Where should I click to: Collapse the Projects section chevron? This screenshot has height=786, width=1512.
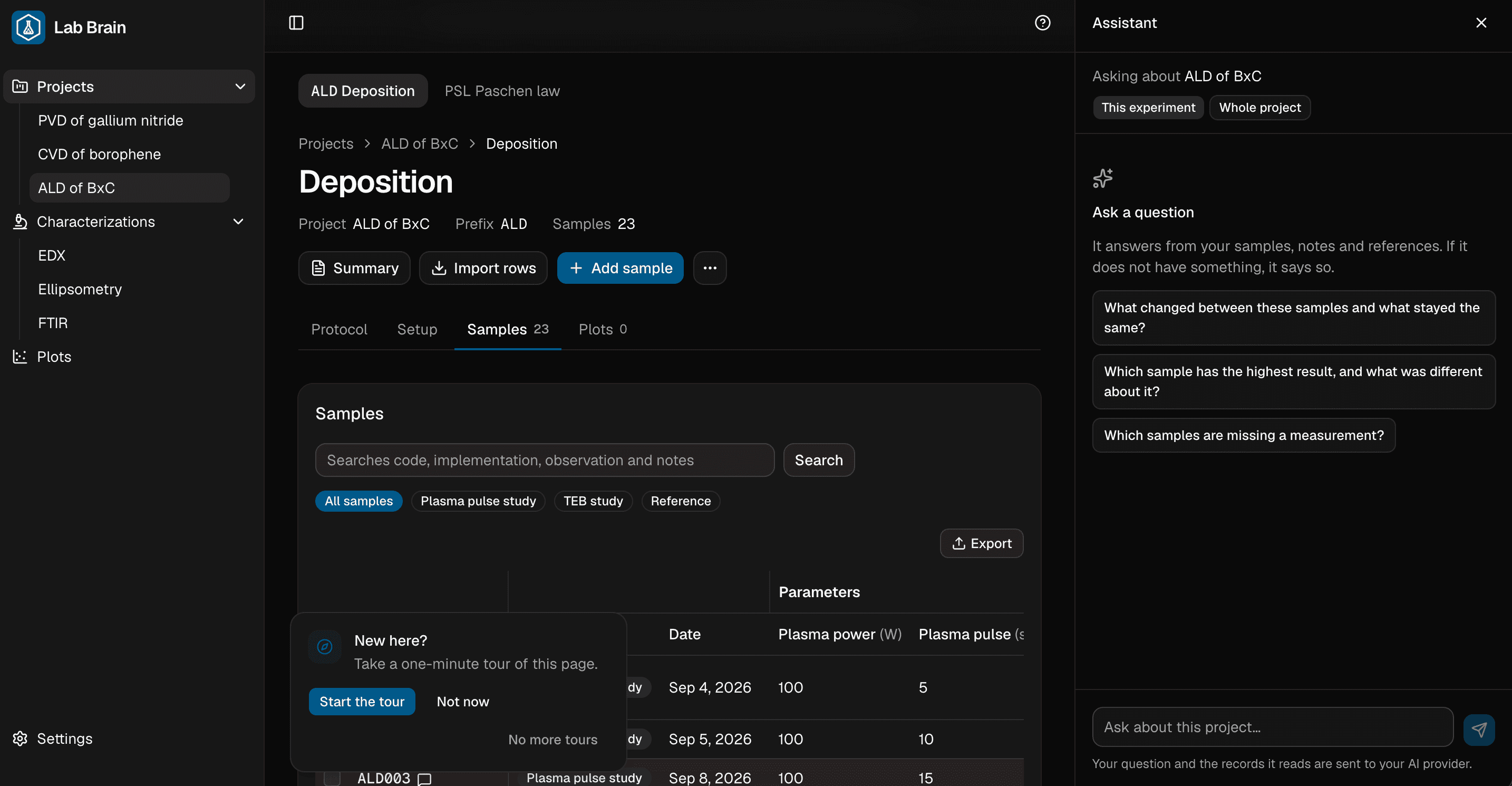coord(240,87)
